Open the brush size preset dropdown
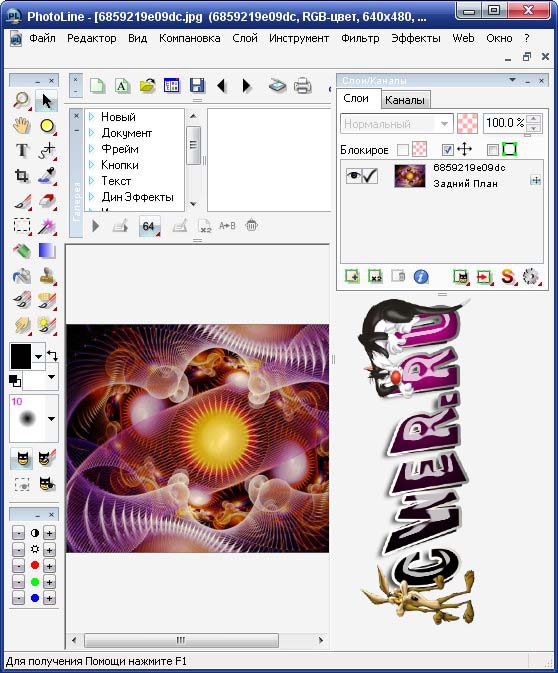Screen dimensions: 558x673 (52, 418)
